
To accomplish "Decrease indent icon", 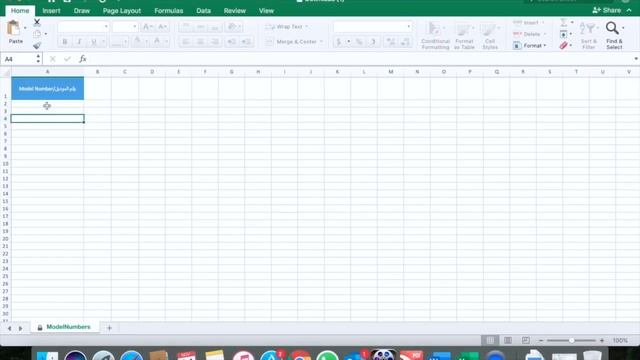I will coord(231,42).
